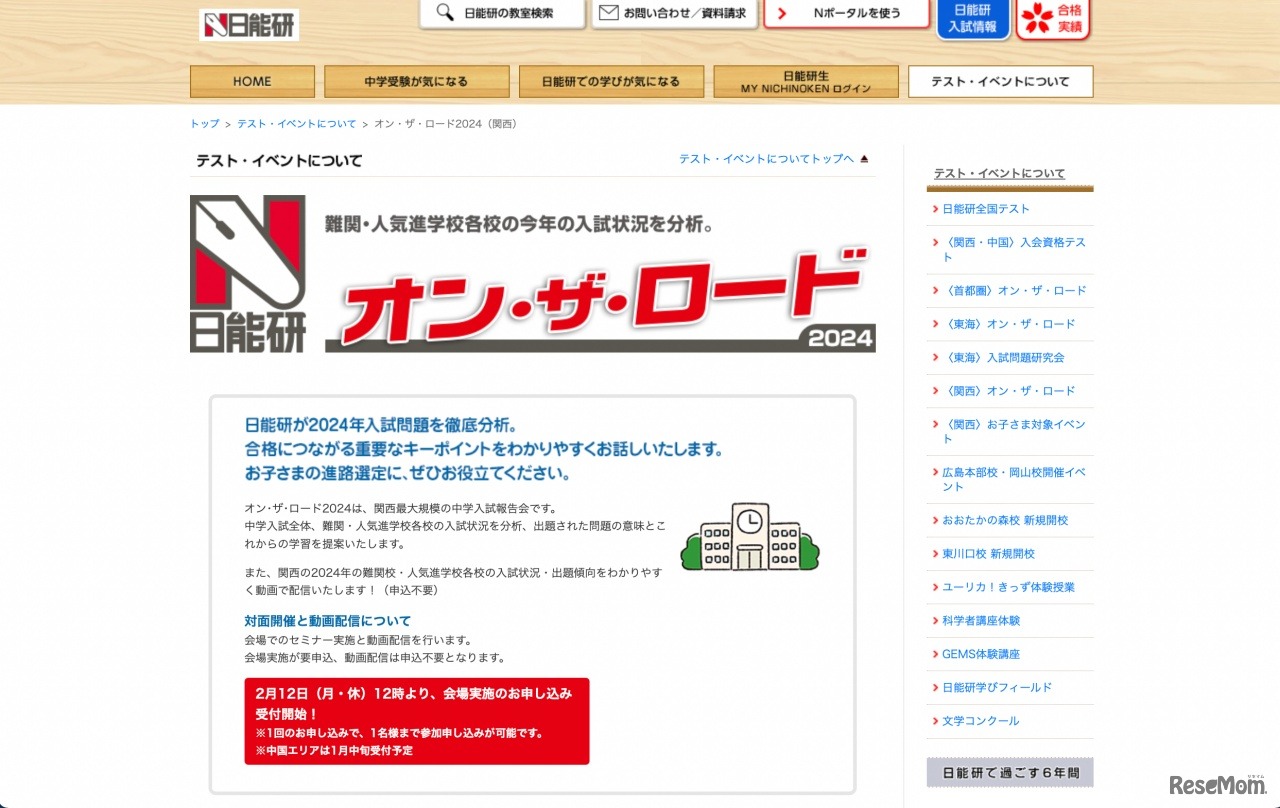Open 日能研での学びが気になる menu tab
1280x808 pixels.
tap(611, 82)
